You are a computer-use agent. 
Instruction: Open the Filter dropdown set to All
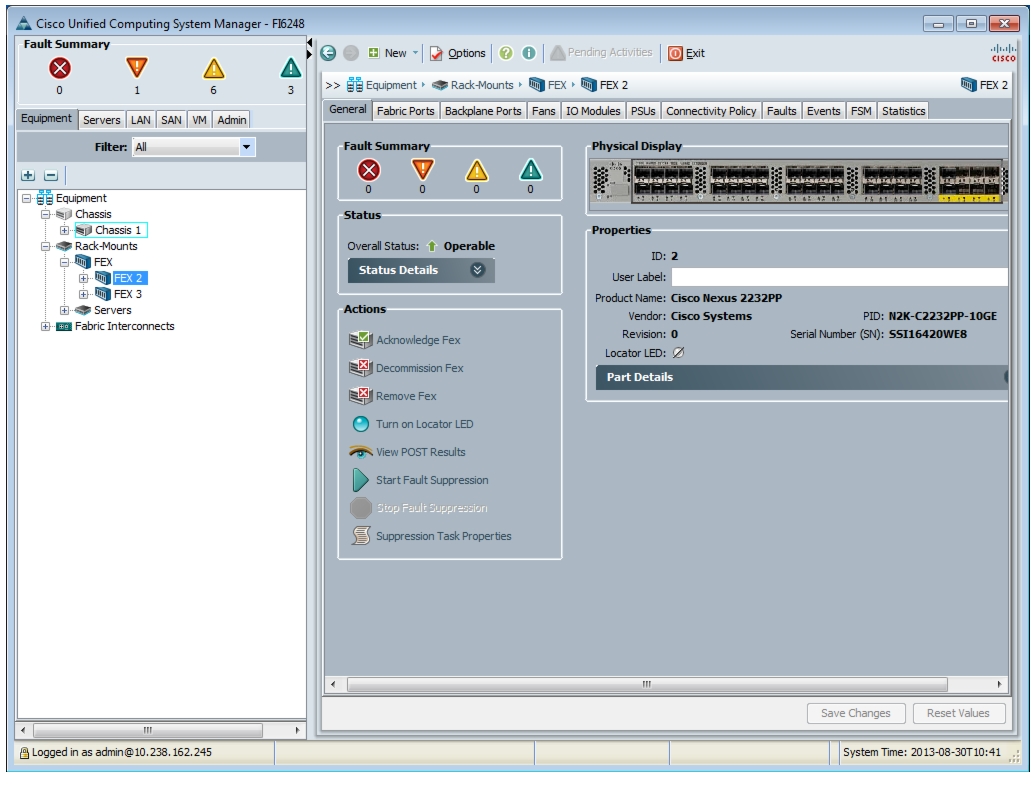coord(193,147)
